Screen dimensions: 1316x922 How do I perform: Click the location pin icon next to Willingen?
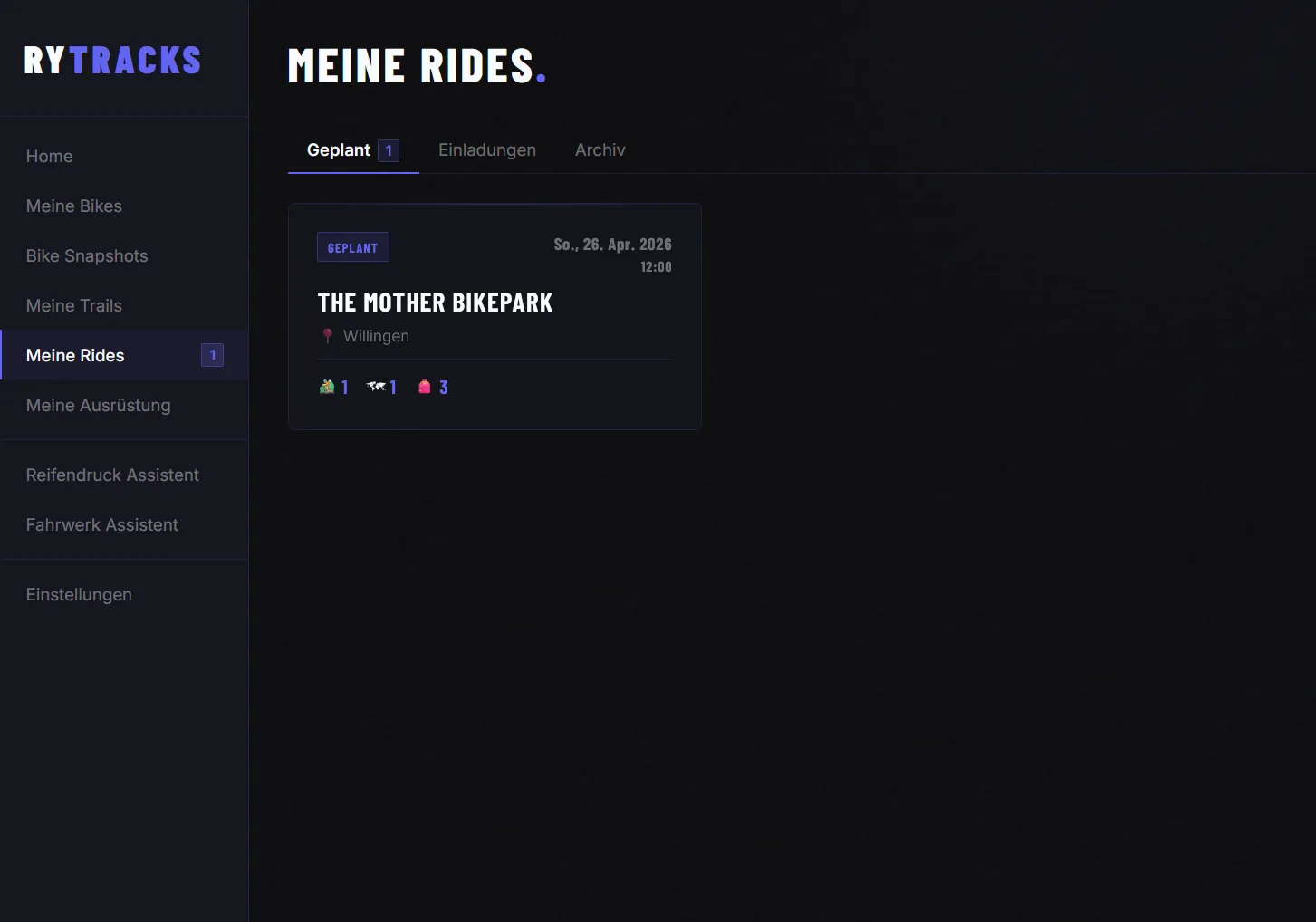coord(327,335)
